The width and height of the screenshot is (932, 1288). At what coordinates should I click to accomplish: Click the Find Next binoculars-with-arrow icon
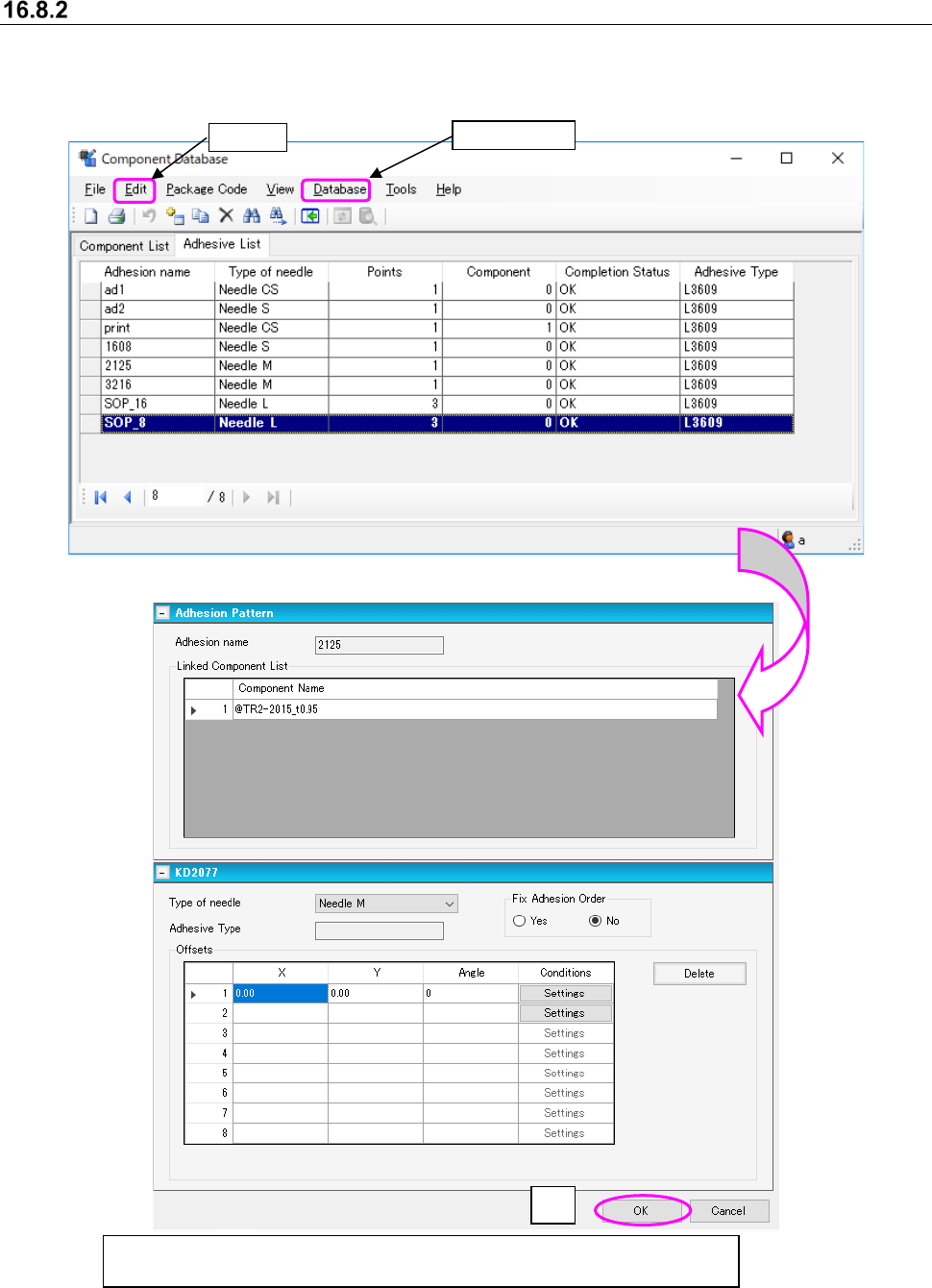(x=278, y=216)
